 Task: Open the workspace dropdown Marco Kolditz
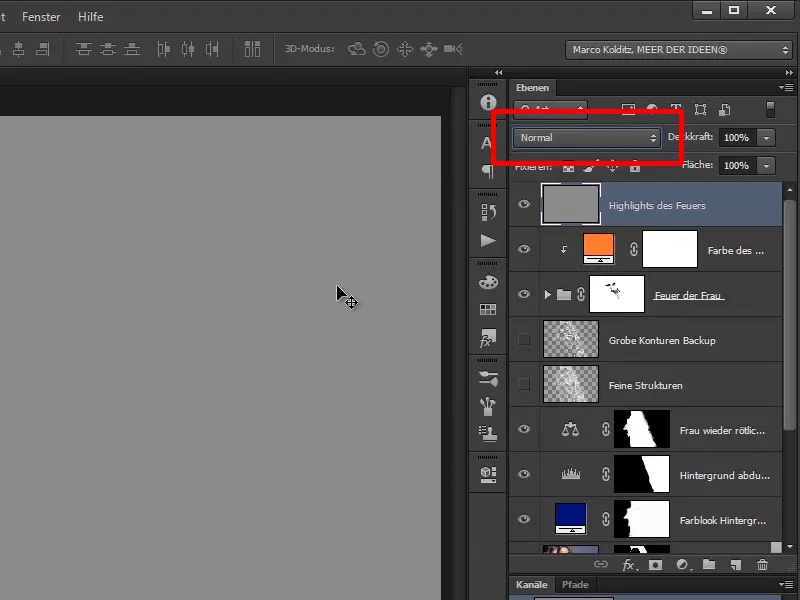tap(679, 50)
